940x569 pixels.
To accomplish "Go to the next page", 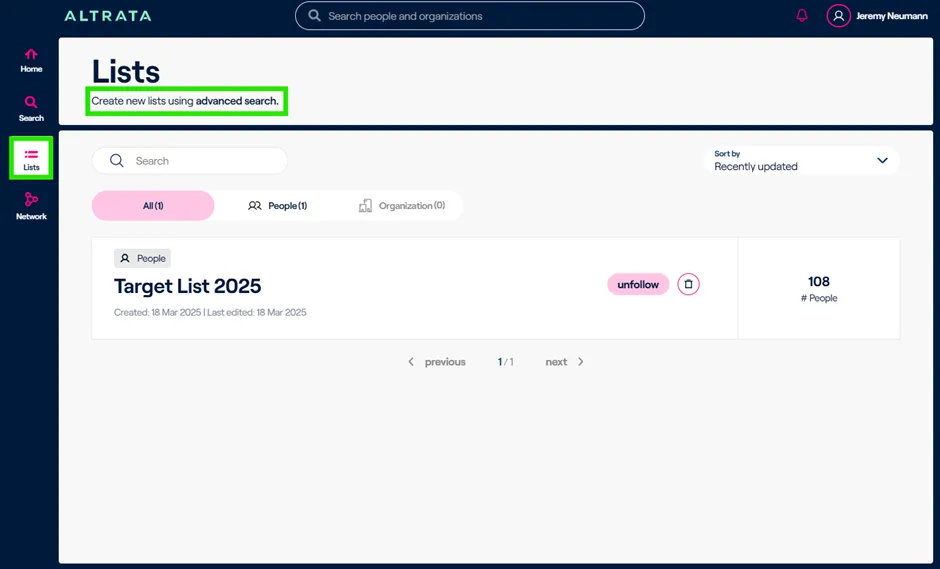I will (564, 362).
